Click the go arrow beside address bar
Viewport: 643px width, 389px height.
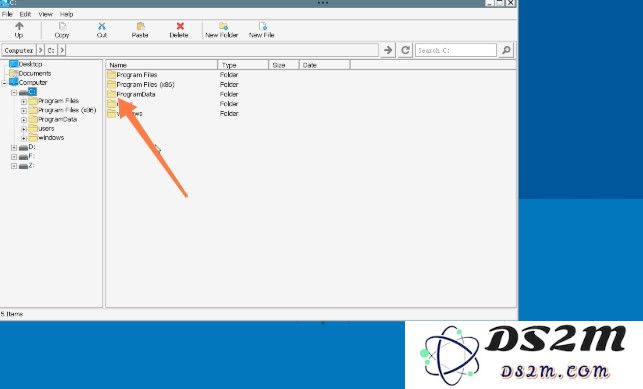(388, 50)
